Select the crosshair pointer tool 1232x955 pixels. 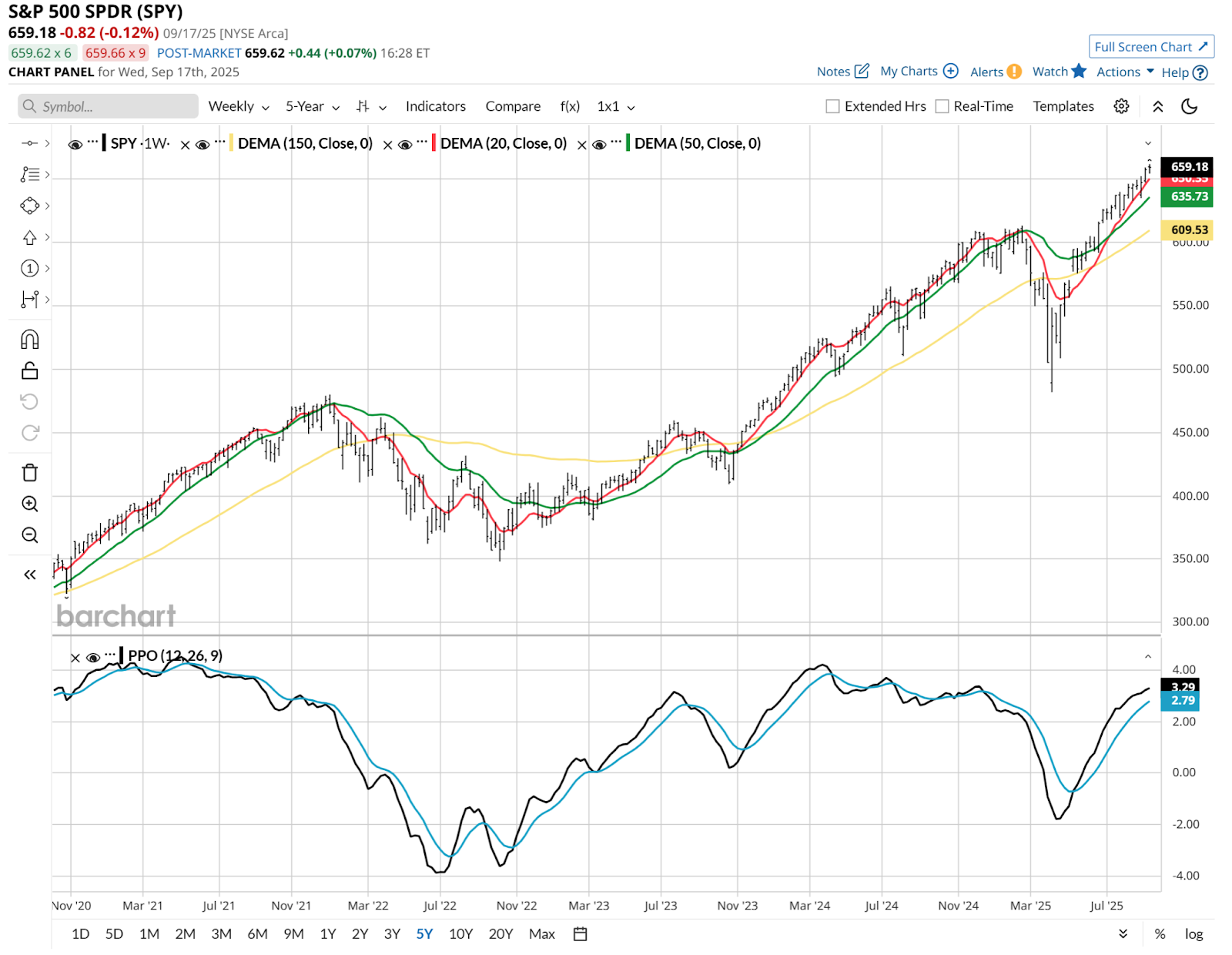(29, 143)
